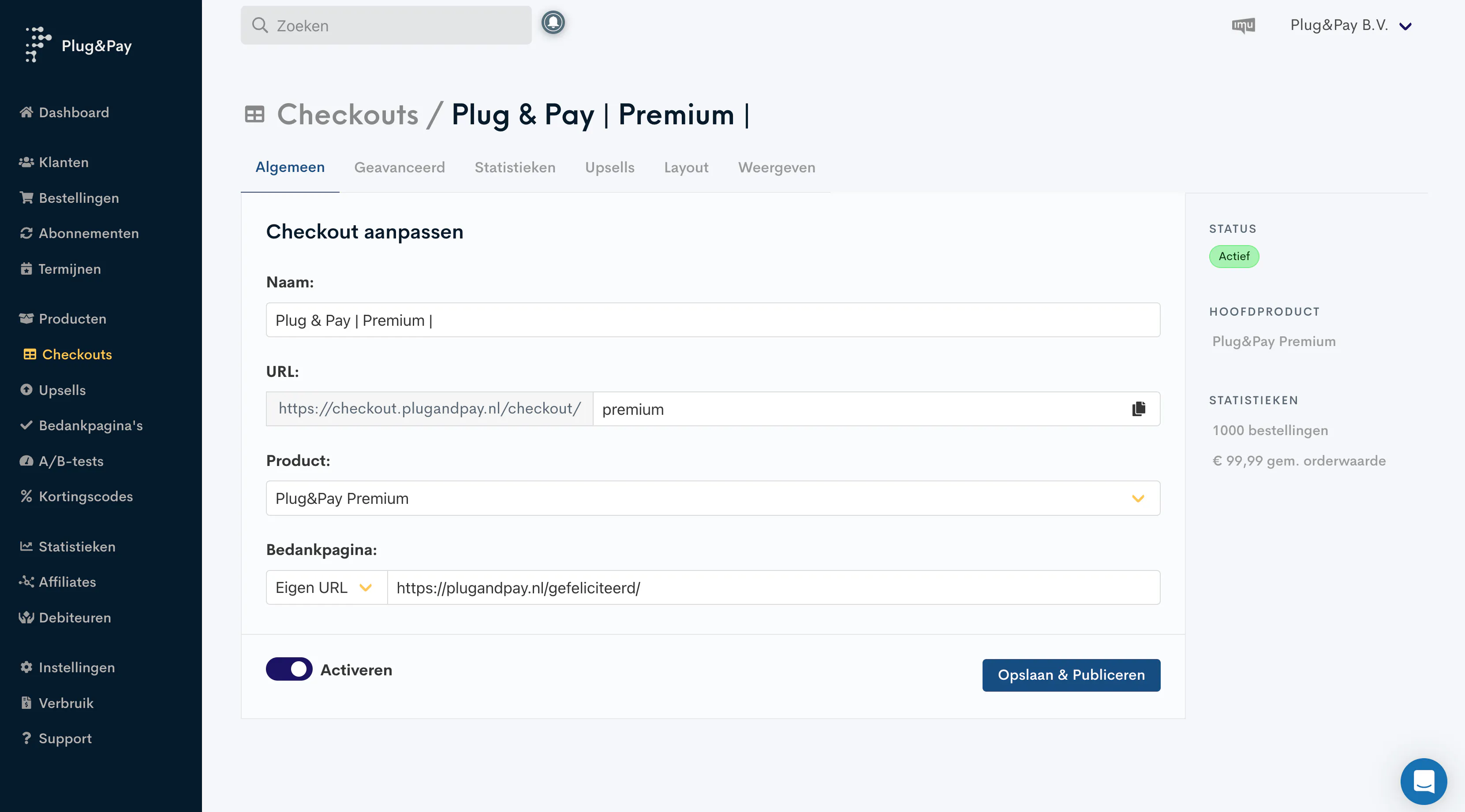Click Opslaan & Publiceren button
The width and height of the screenshot is (1465, 812).
click(x=1071, y=675)
